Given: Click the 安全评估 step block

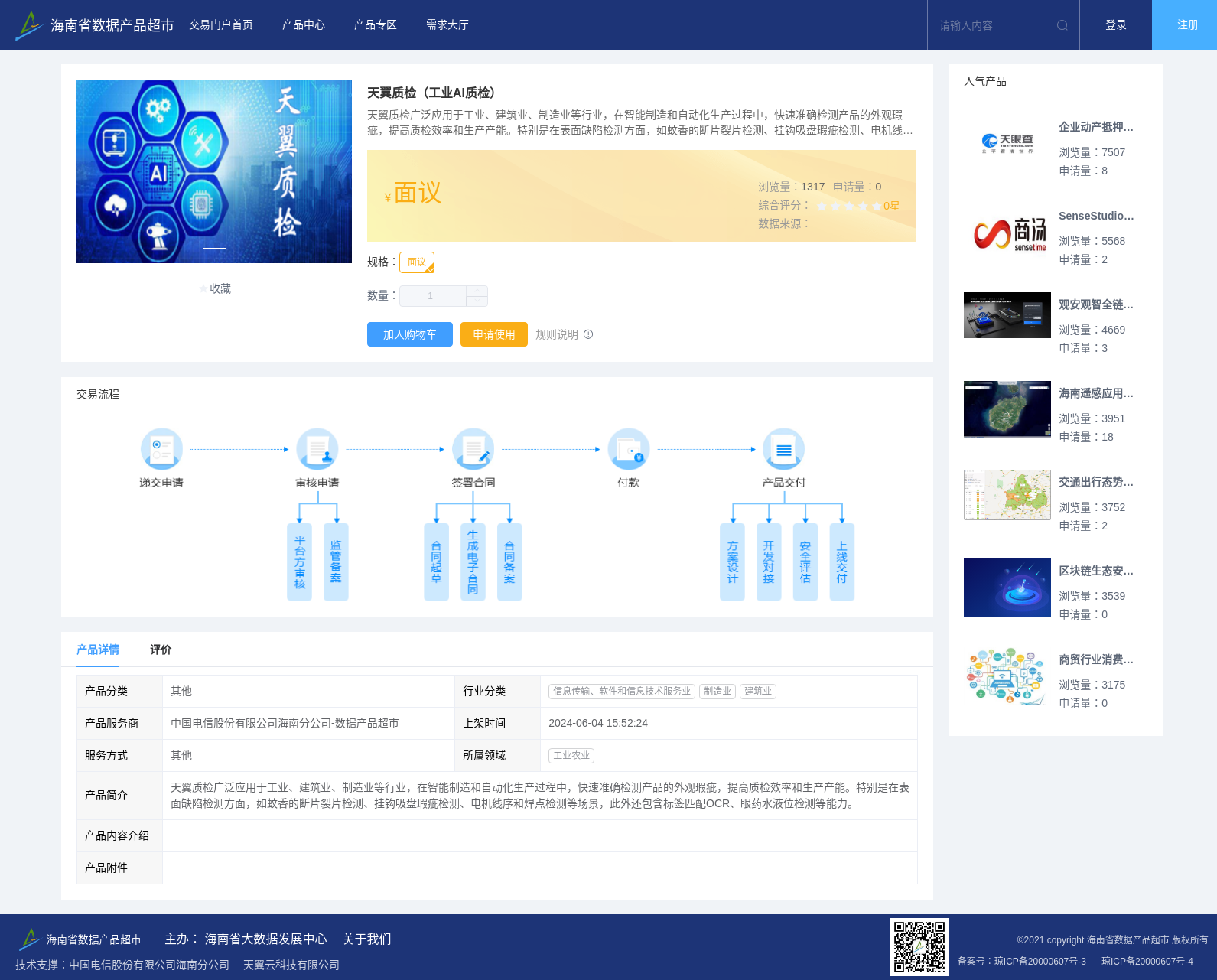Looking at the screenshot, I should click(x=805, y=562).
